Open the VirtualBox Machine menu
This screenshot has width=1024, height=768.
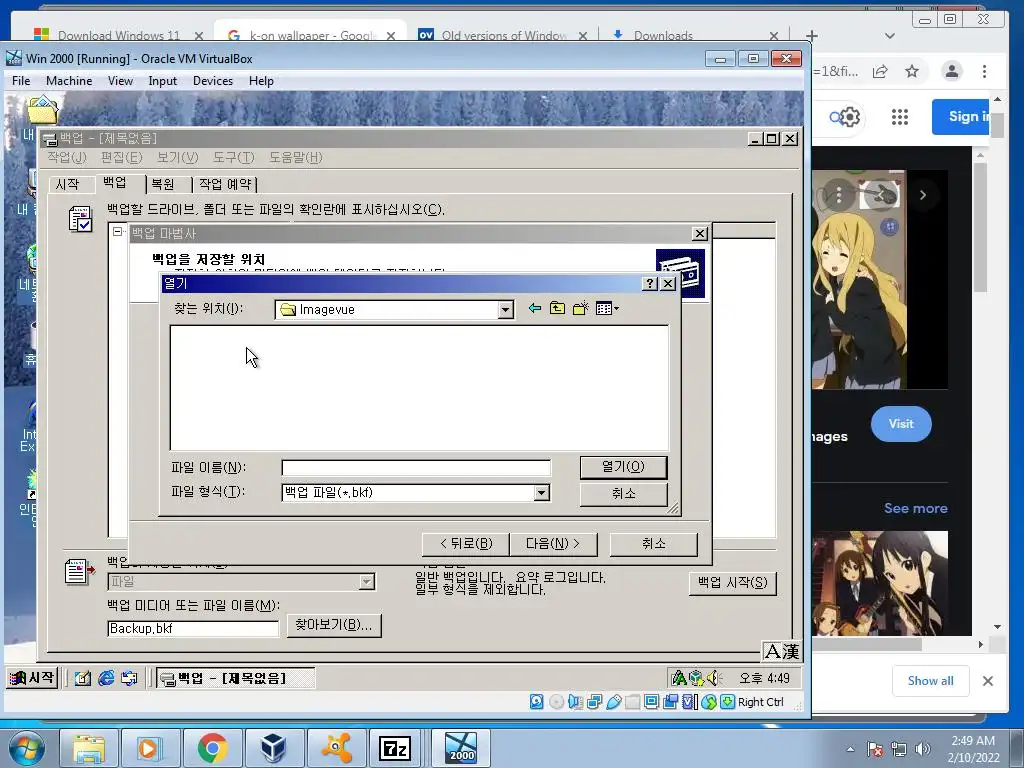69,81
